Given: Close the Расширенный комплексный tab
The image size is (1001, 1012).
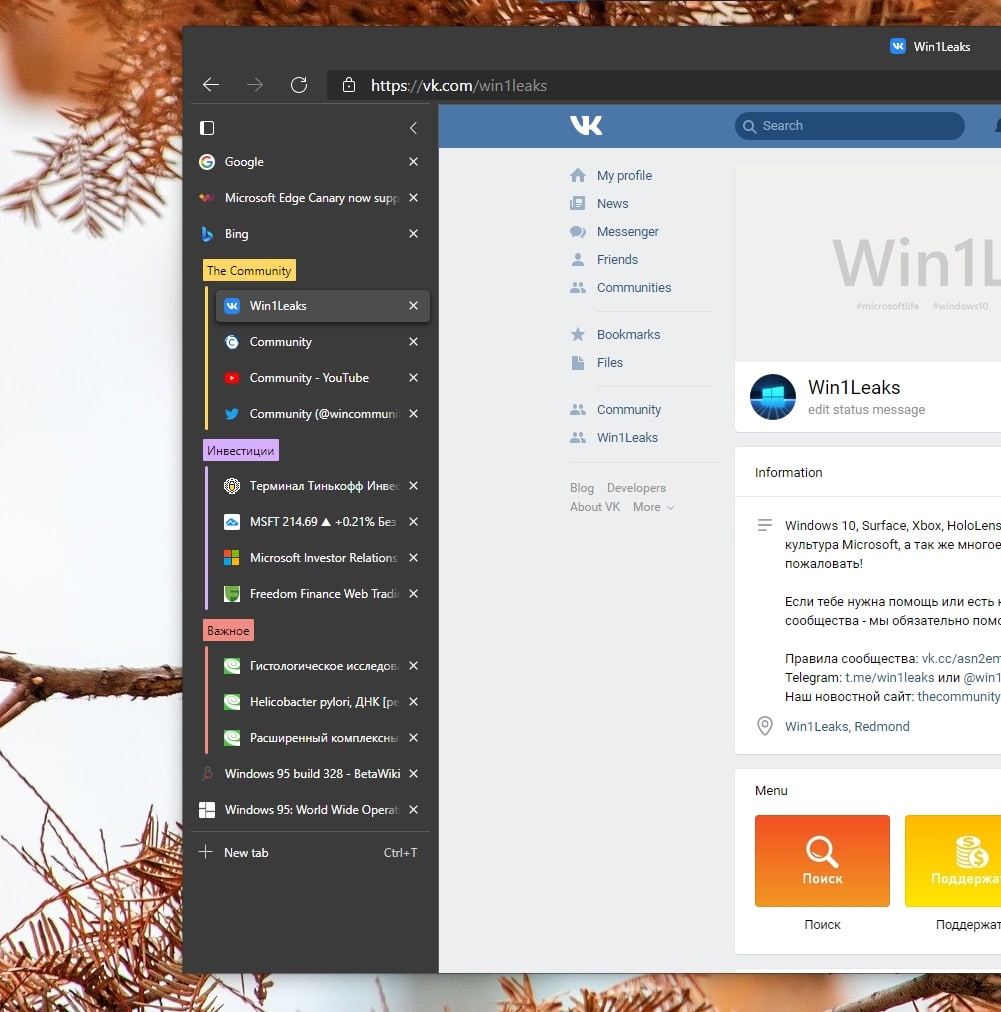Looking at the screenshot, I should (x=413, y=738).
